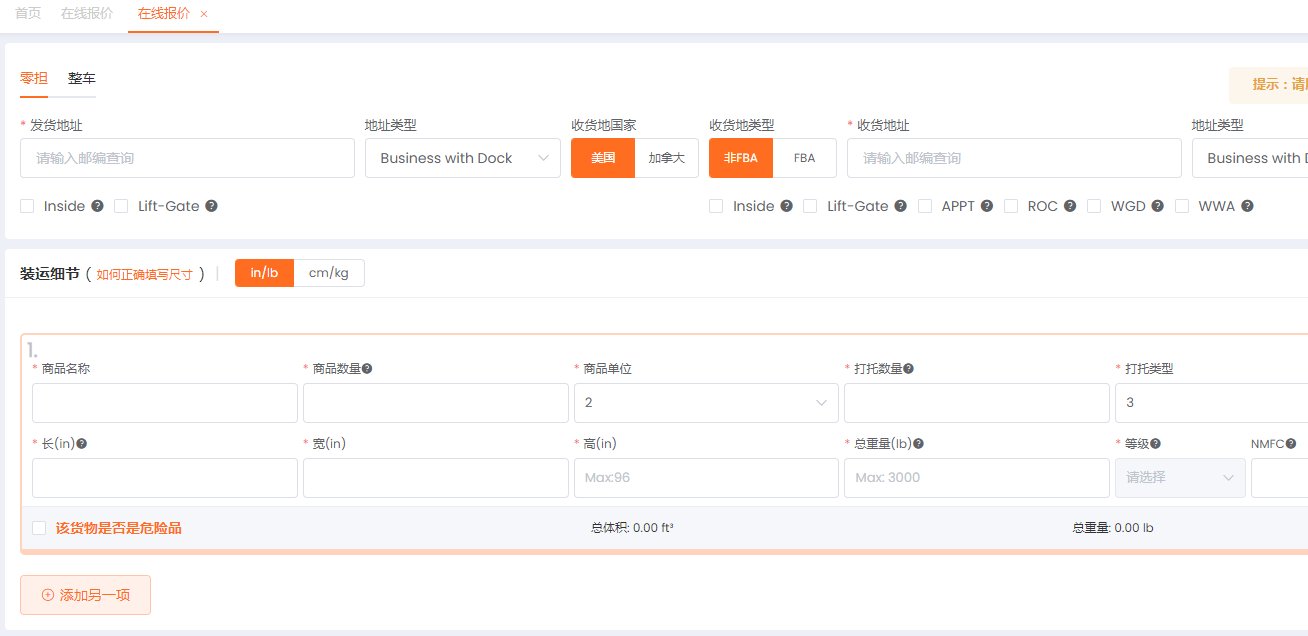Click help icon next to 总重量(lb)

tap(918, 444)
